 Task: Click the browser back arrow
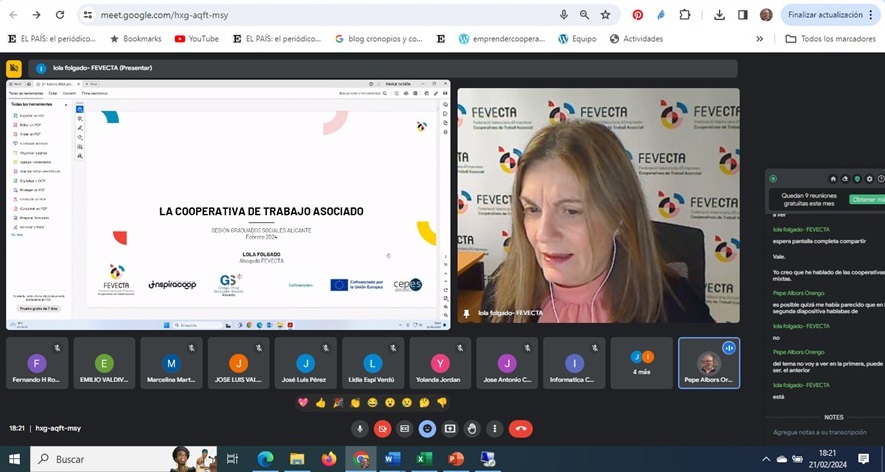click(x=13, y=15)
